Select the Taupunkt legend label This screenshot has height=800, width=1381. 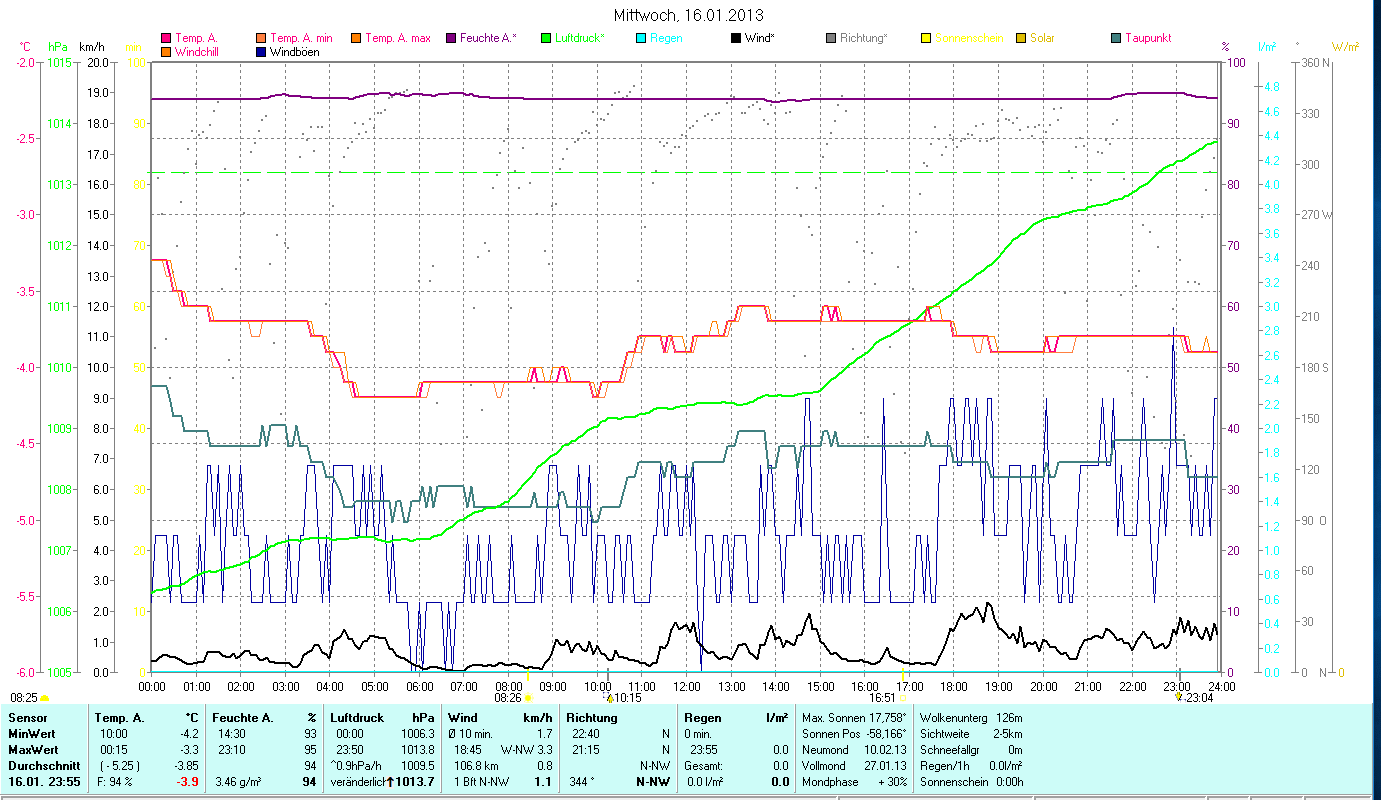point(1148,39)
